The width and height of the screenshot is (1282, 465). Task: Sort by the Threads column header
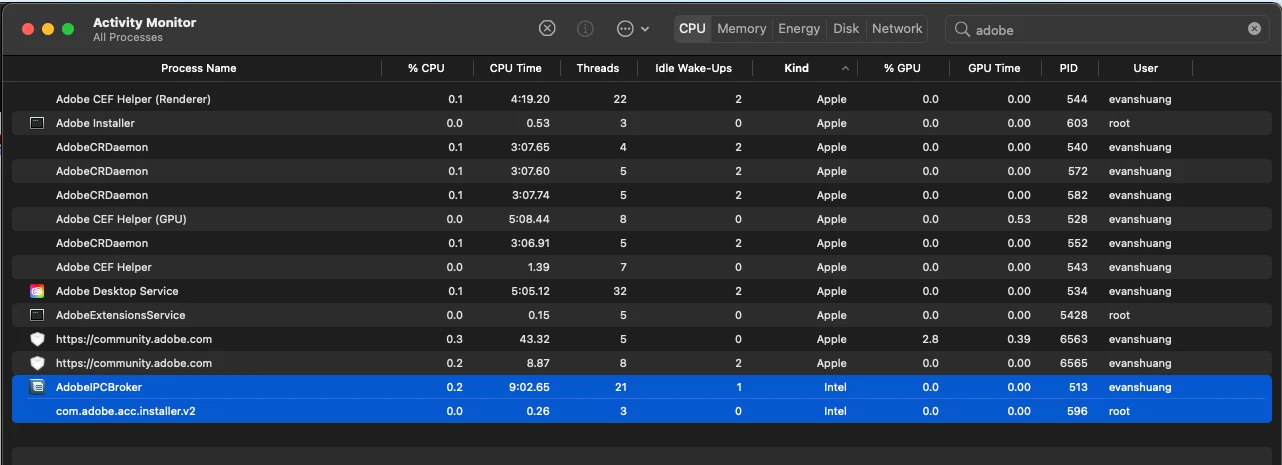tap(598, 68)
